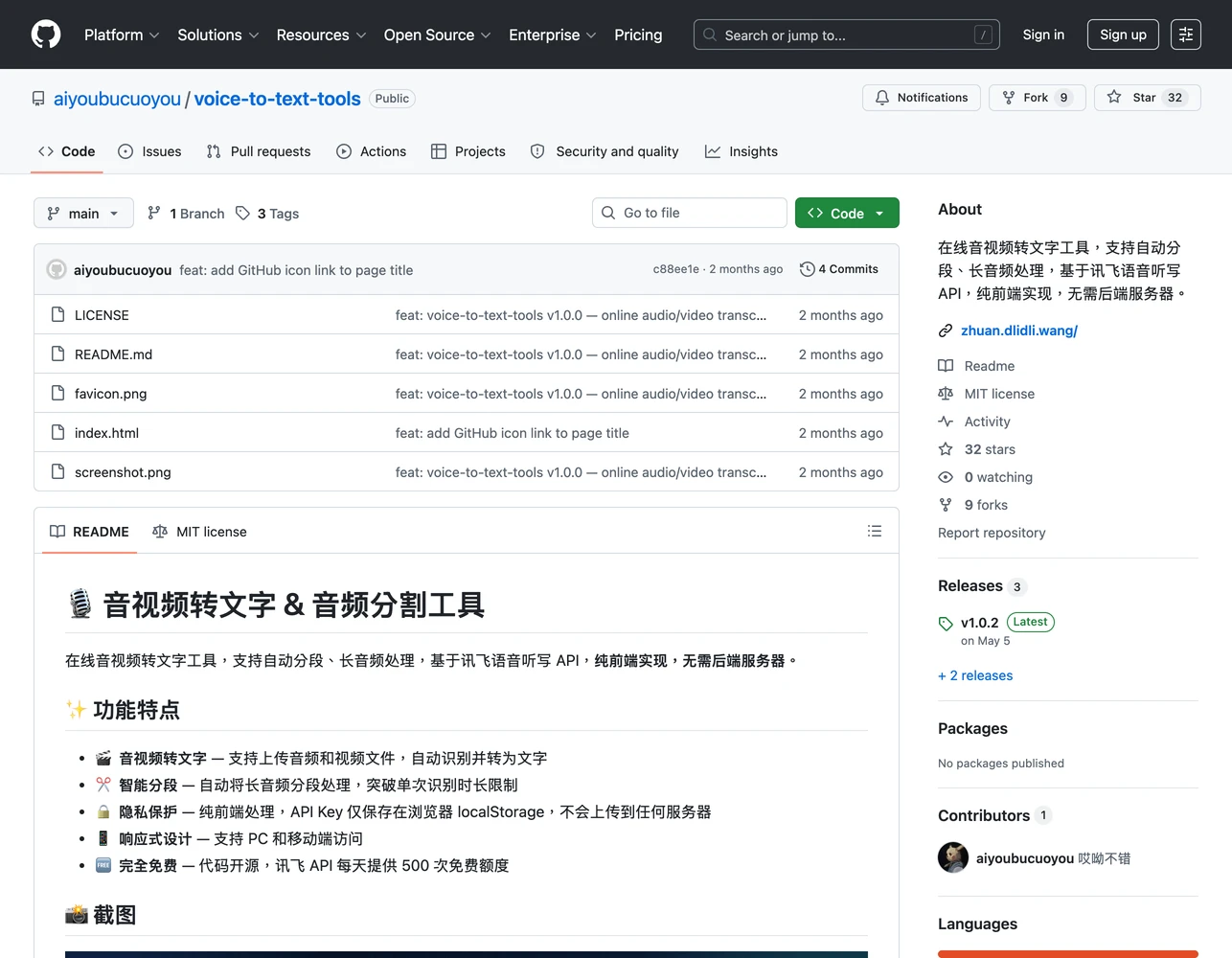1232x958 pixels.
Task: Switch to the MIT license tab
Action: 199,532
